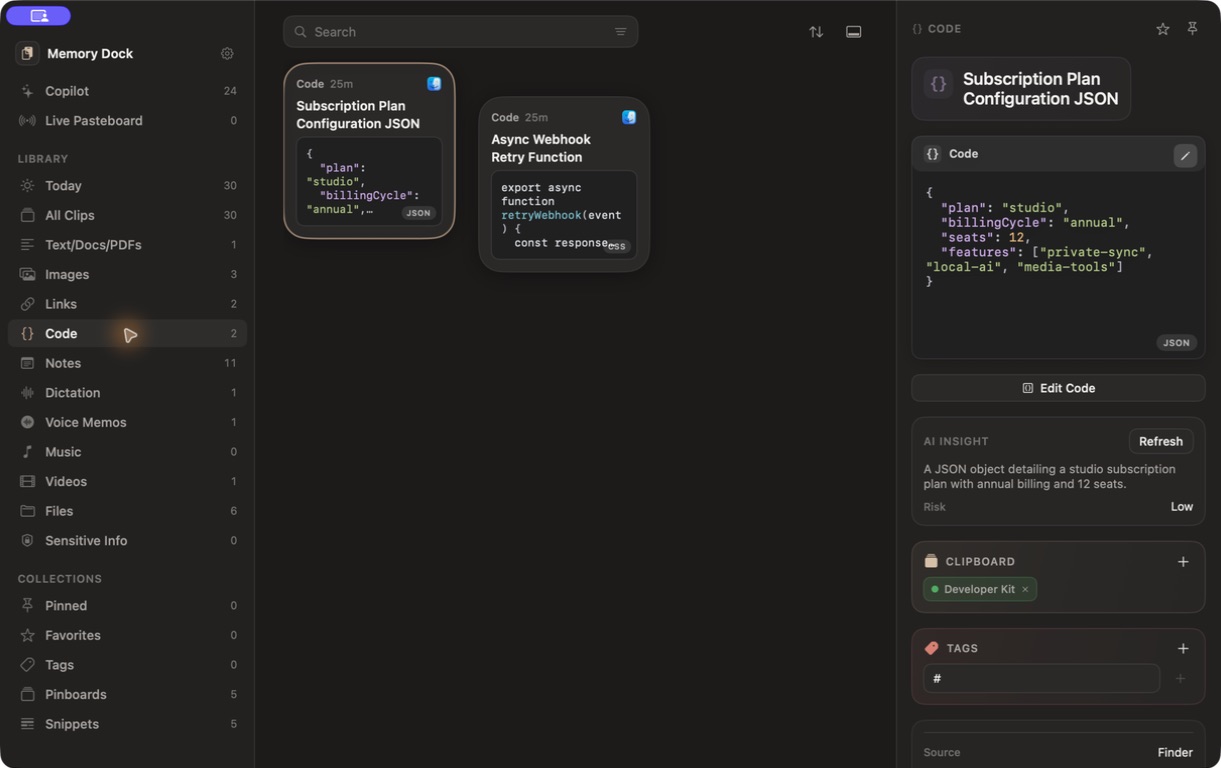Click source app icon on Async Webhook card

pyautogui.click(x=629, y=117)
